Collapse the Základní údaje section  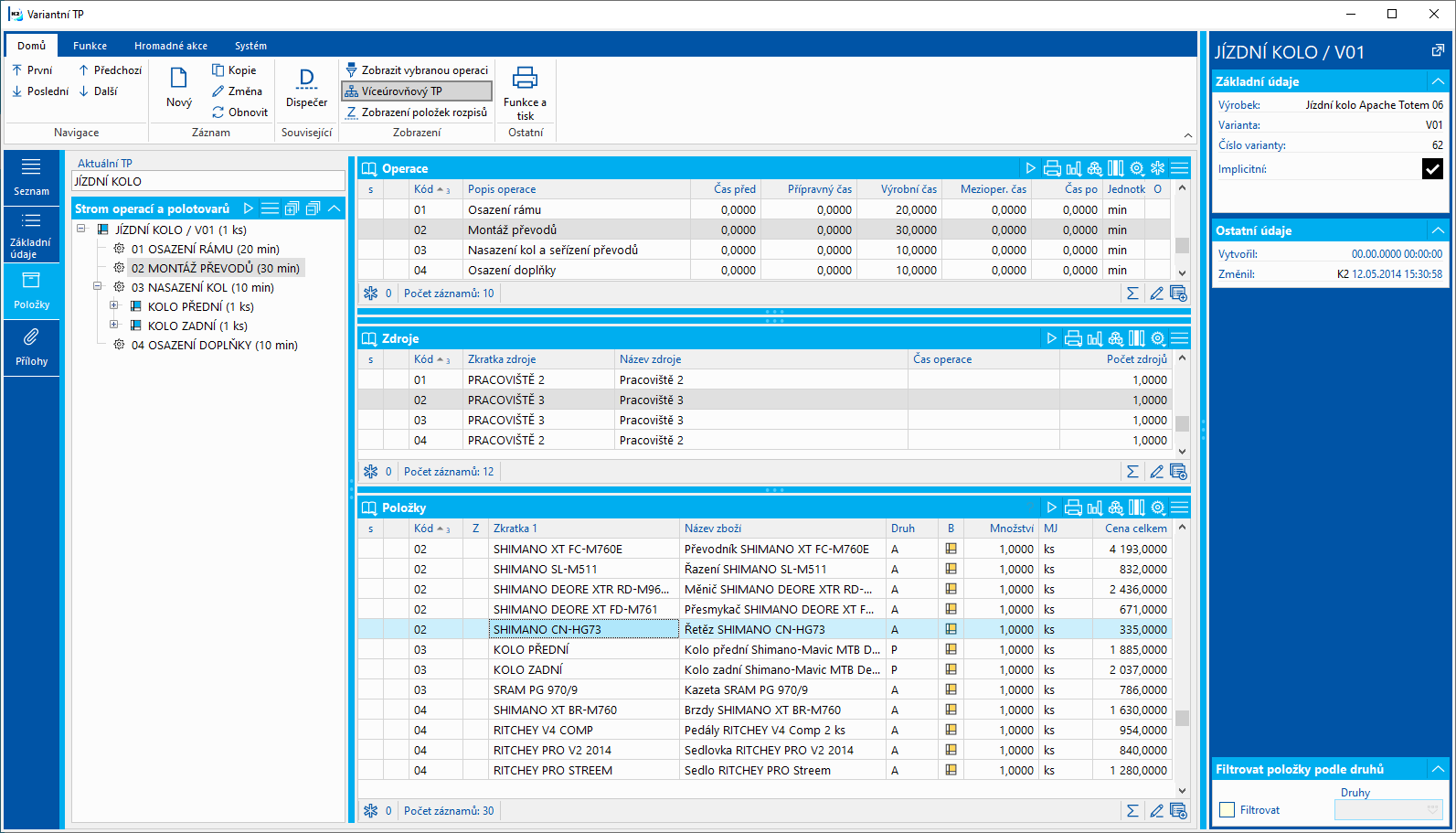1438,81
